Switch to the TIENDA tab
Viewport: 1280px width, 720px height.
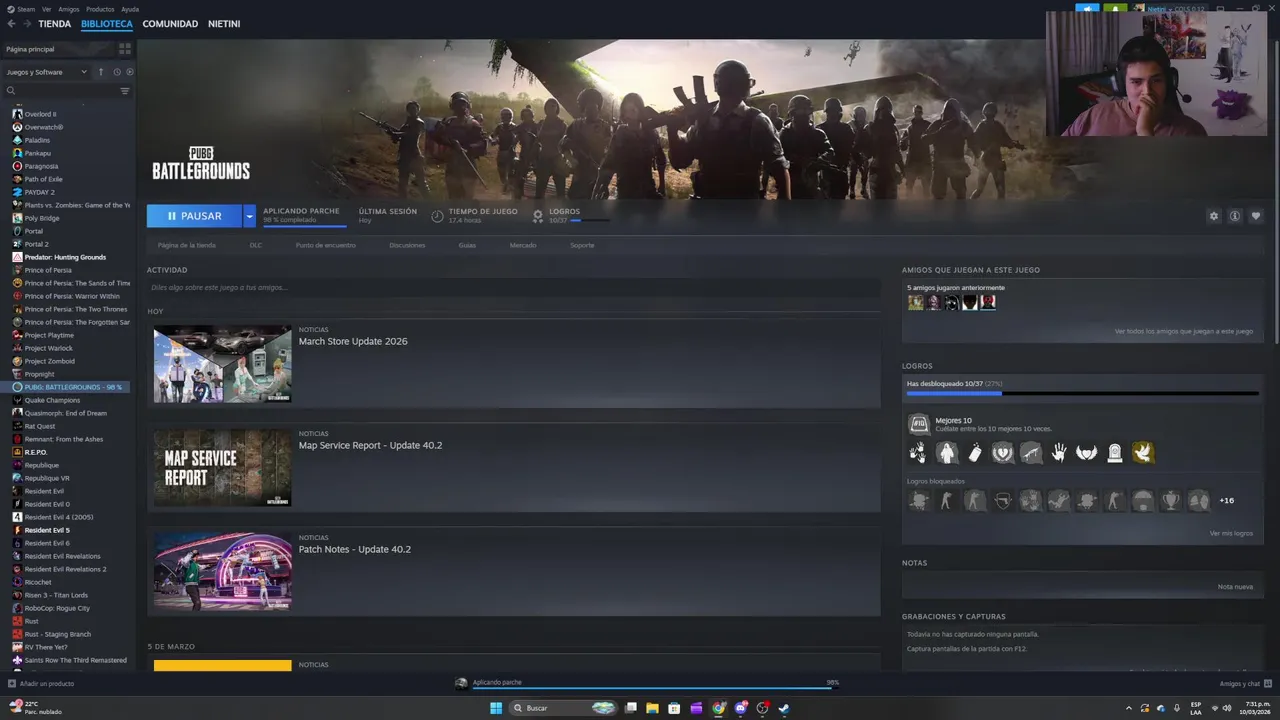[x=55, y=24]
